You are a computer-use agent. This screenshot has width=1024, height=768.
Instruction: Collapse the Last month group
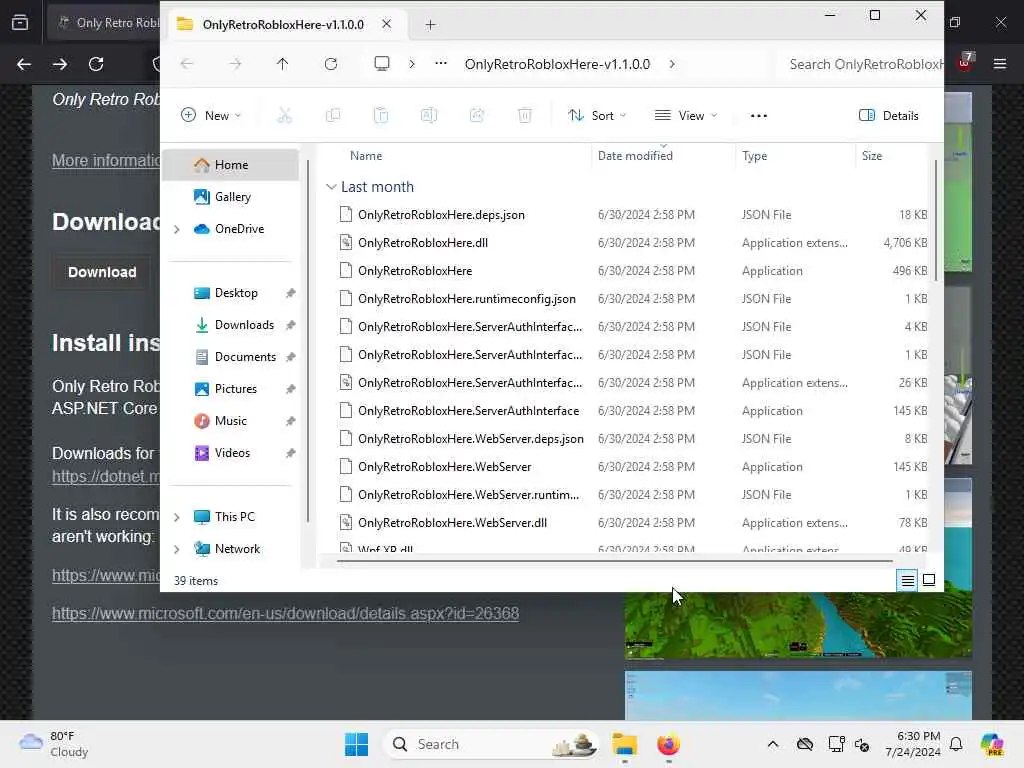coord(331,187)
